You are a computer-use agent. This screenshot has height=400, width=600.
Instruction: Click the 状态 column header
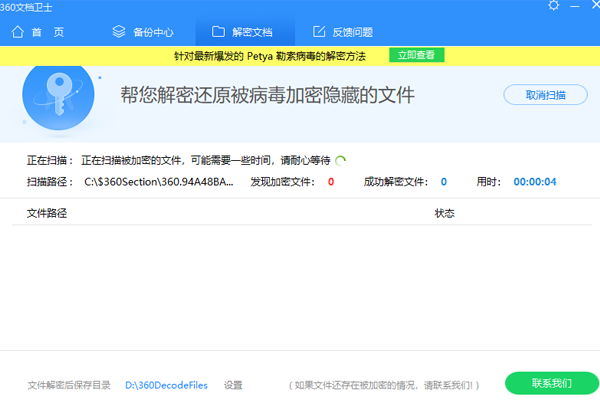coord(444,213)
